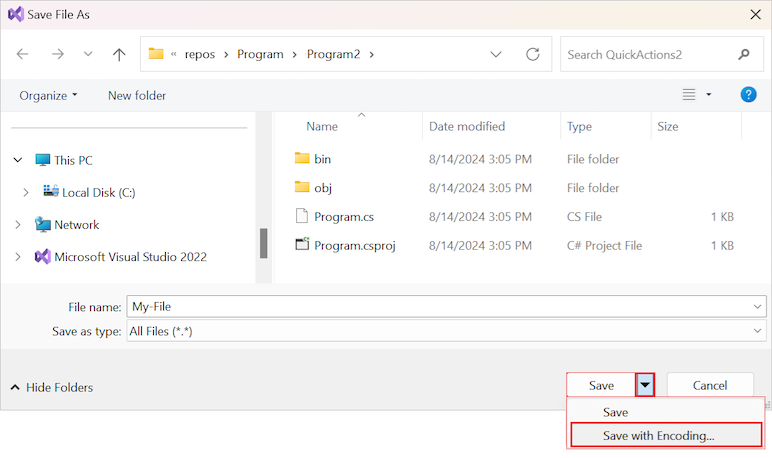Screen dimensions: 772x458
Task: Select Microsoft Visual Studio 2022 in tree
Action: 130,256
